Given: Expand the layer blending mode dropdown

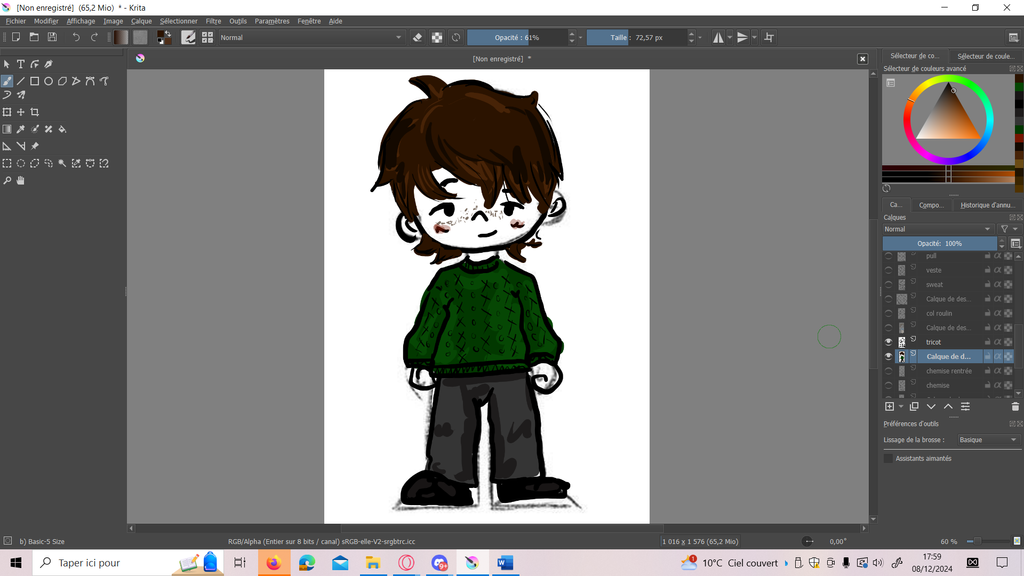Looking at the screenshot, I should (938, 229).
